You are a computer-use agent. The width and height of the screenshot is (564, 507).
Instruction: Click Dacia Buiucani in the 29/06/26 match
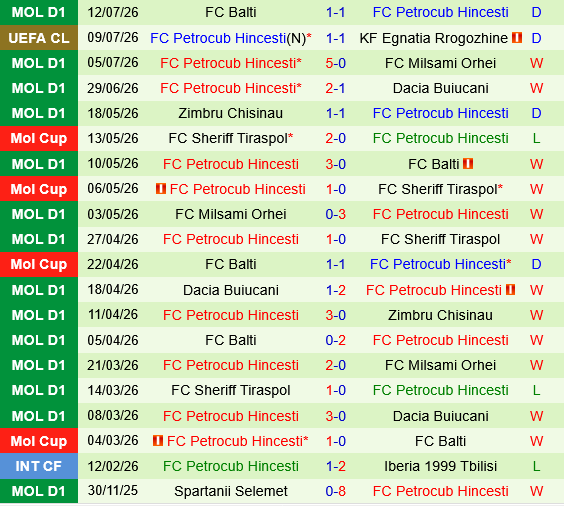coord(440,88)
